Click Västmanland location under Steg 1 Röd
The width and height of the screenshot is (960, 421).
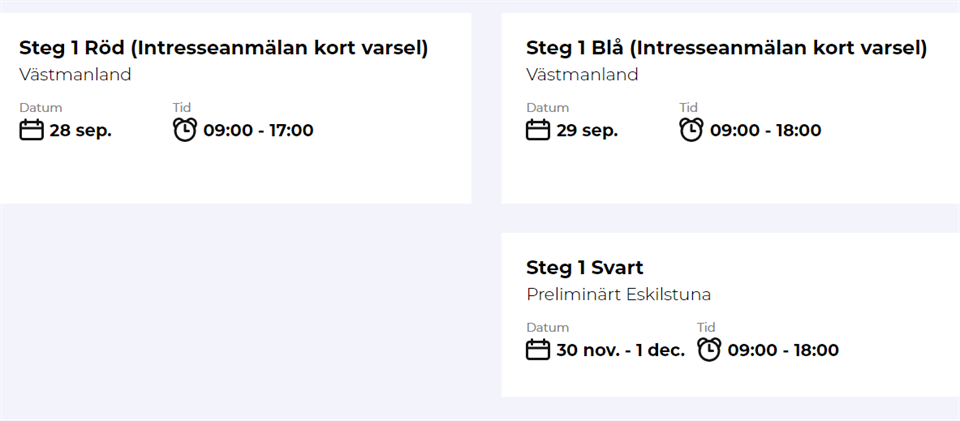[75, 75]
